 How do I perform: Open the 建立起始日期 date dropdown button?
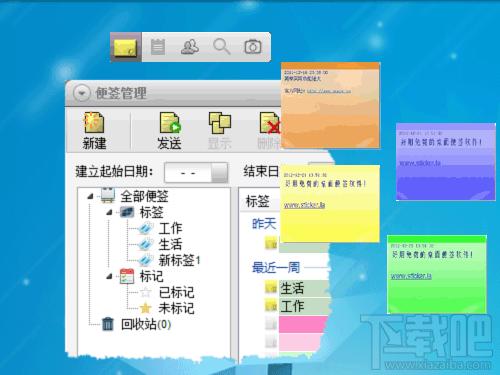pyautogui.click(x=220, y=172)
